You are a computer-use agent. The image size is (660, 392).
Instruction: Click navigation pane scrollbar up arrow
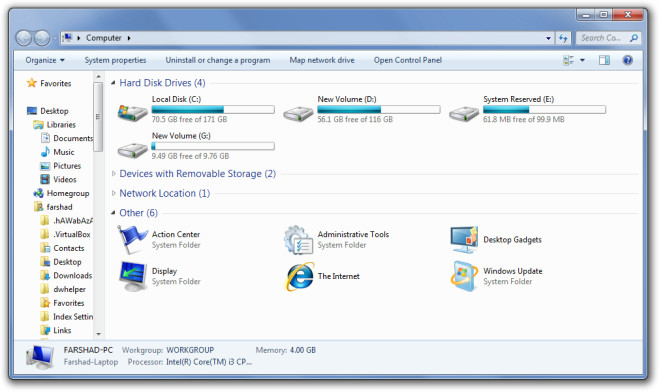point(98,77)
